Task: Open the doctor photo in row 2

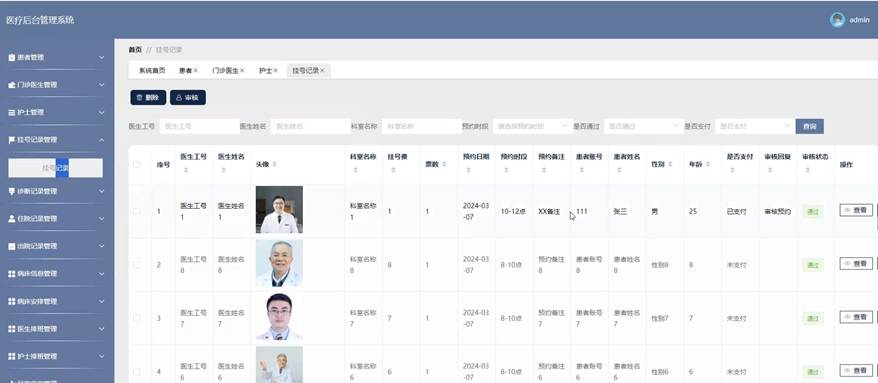Action: coord(279,264)
